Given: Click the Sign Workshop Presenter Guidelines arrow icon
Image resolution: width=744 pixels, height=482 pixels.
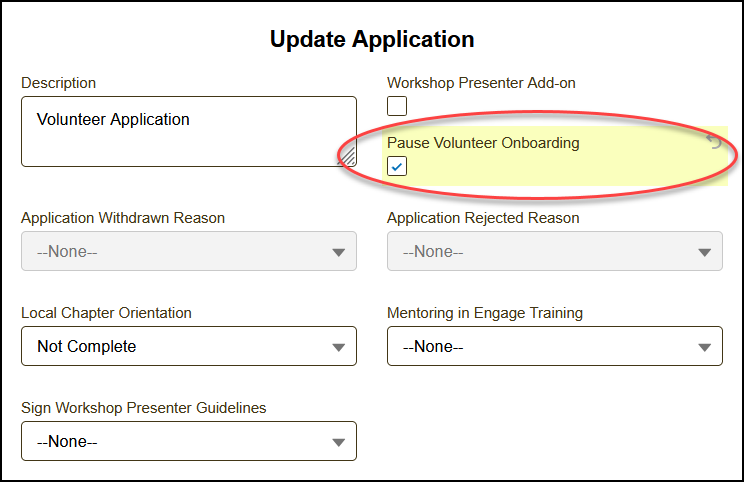Looking at the screenshot, I should tap(340, 442).
